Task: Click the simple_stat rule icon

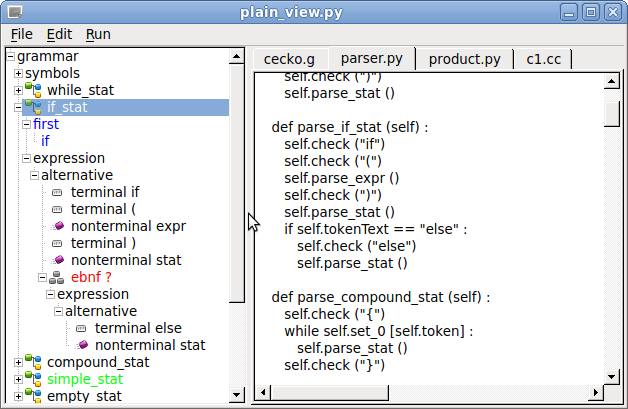Action: coord(33,379)
